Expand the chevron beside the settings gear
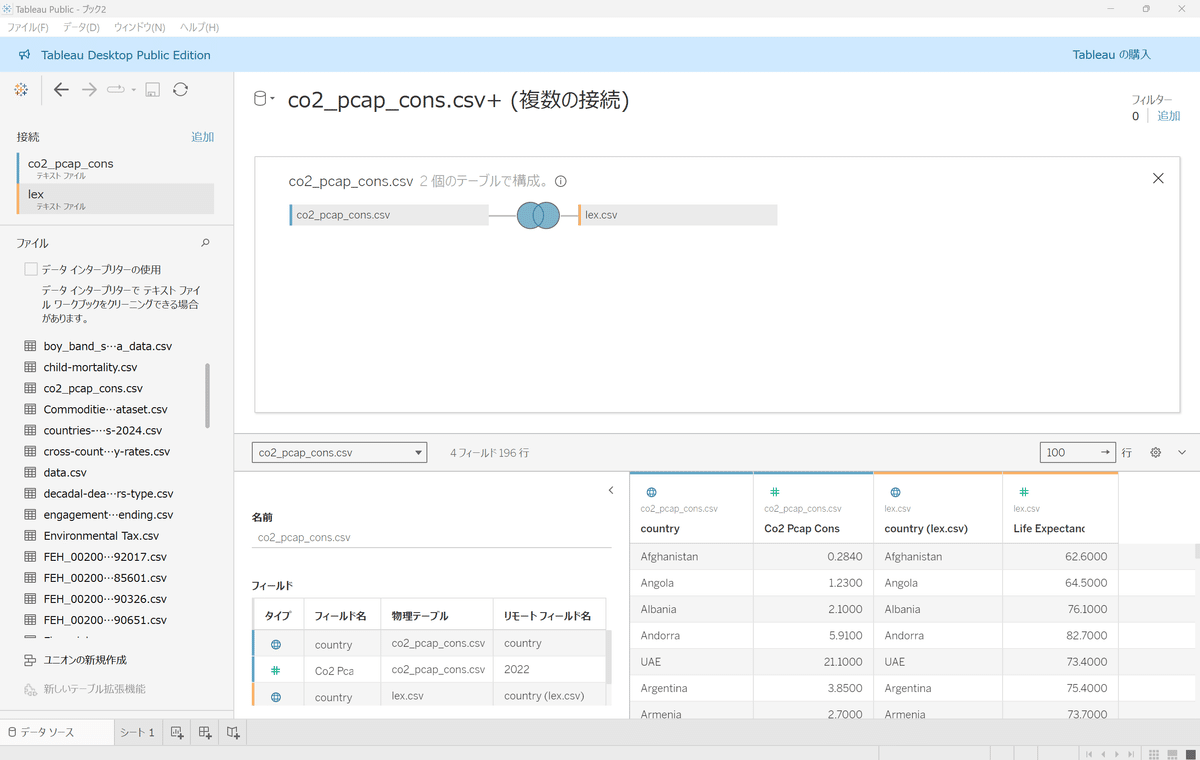 click(x=1182, y=453)
